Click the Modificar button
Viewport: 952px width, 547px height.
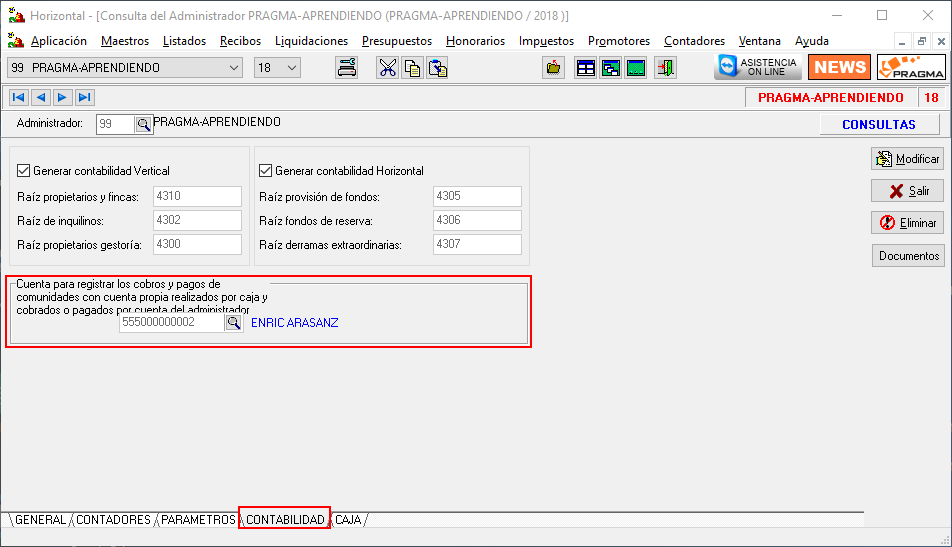tap(908, 158)
